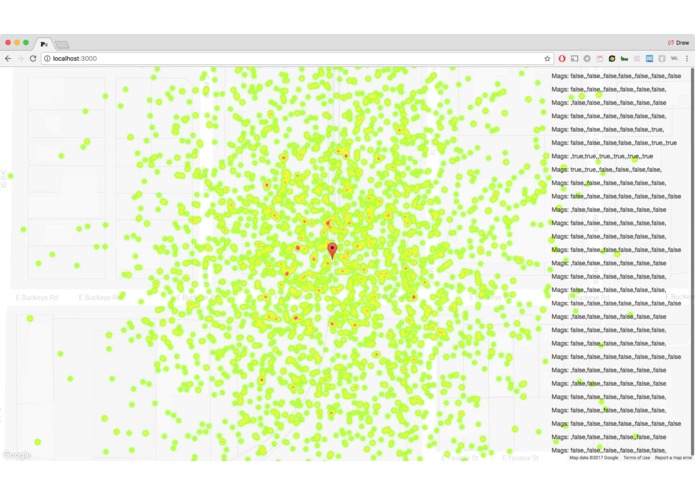Click the gray circle extension icon

[587, 58]
